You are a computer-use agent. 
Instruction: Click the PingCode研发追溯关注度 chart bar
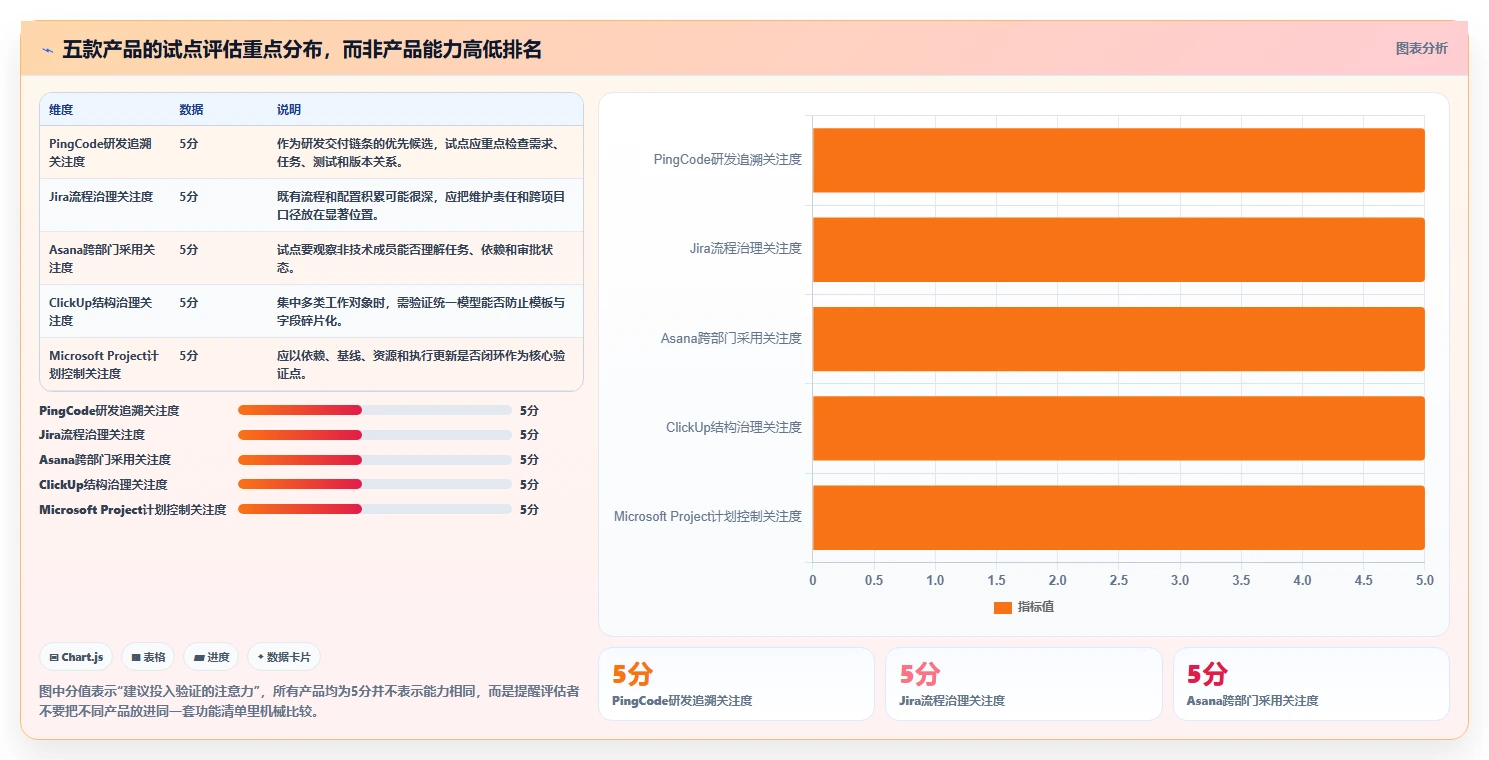coord(1118,160)
